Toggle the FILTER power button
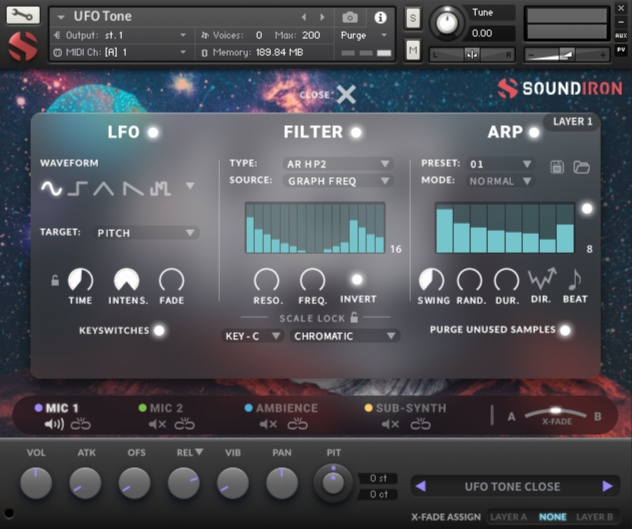632x529 pixels. (x=356, y=132)
